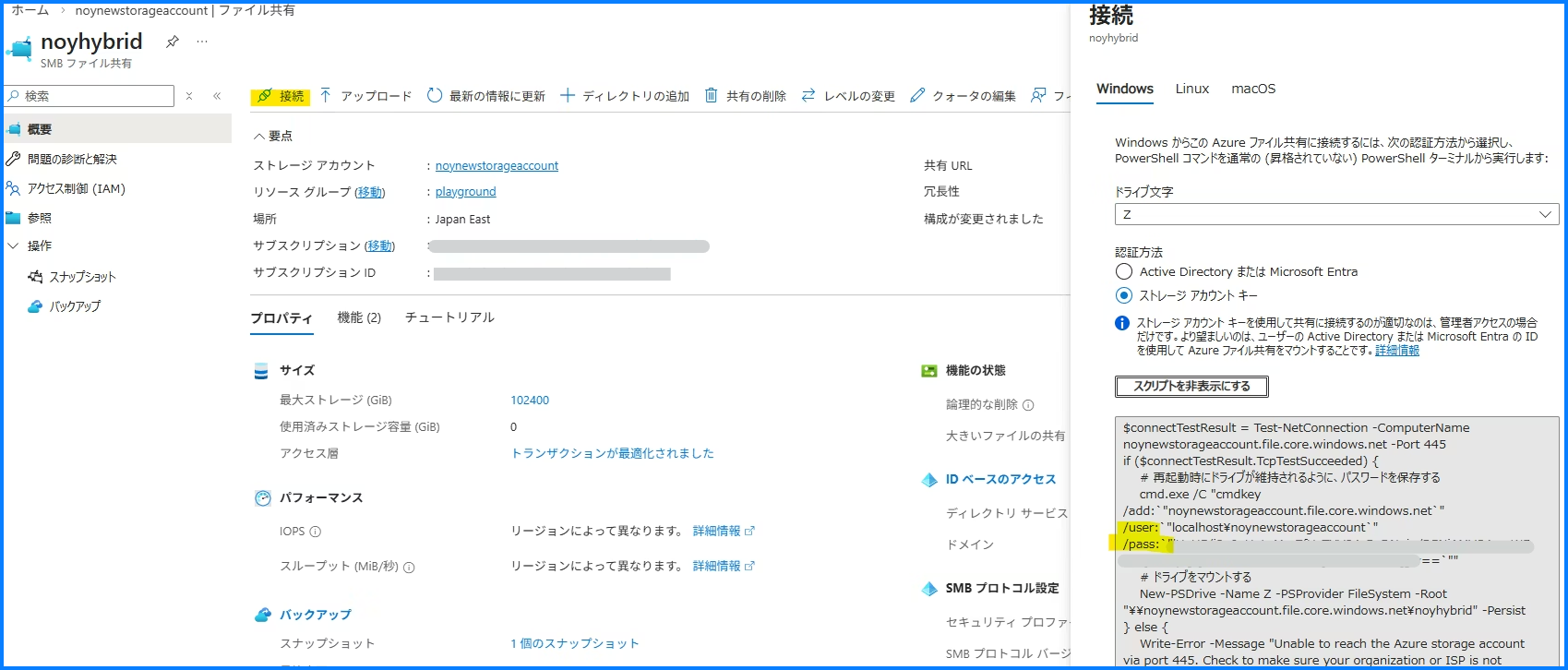Click the 問題の診断と解決 wrench icon
Viewport: 1568px width, 670px height.
(13, 159)
